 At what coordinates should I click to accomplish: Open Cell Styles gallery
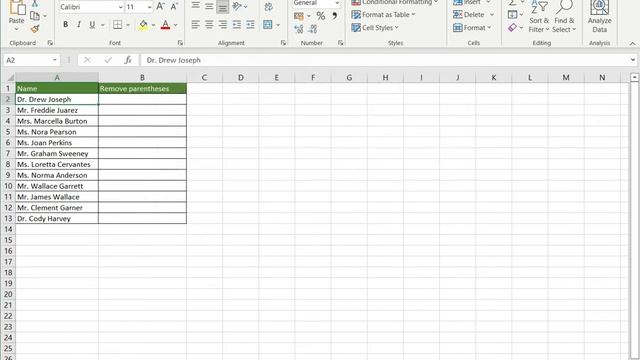click(x=375, y=28)
